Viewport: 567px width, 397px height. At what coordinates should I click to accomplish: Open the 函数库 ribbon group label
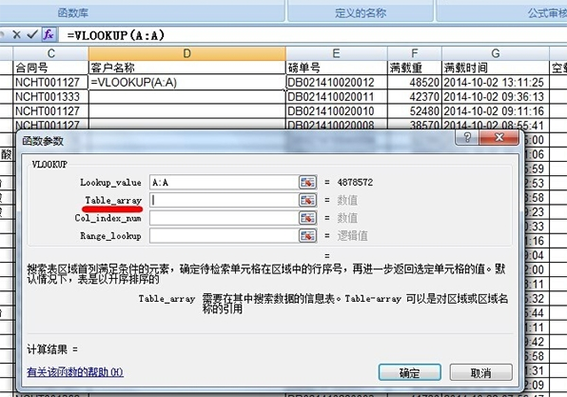click(x=73, y=13)
